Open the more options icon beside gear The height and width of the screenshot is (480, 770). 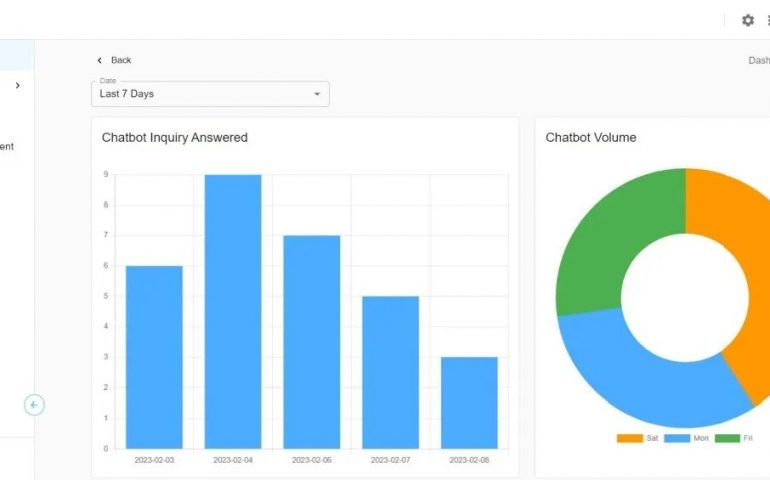tap(766, 20)
